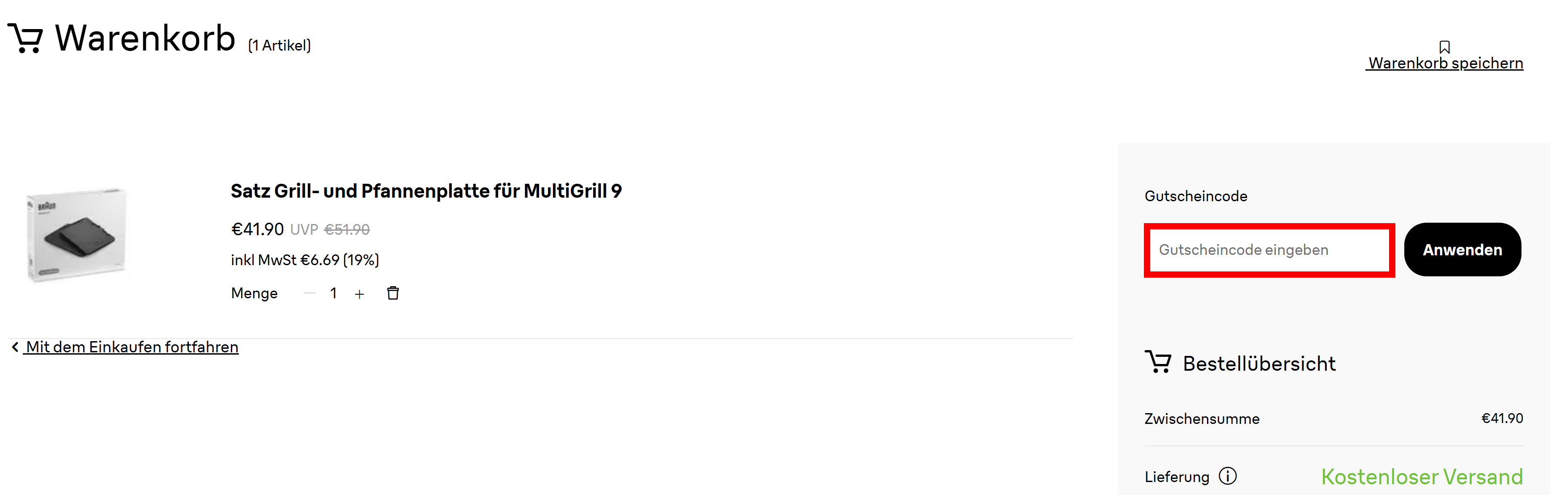Click the quantity value 1
The image size is (1568, 495).
334,294
